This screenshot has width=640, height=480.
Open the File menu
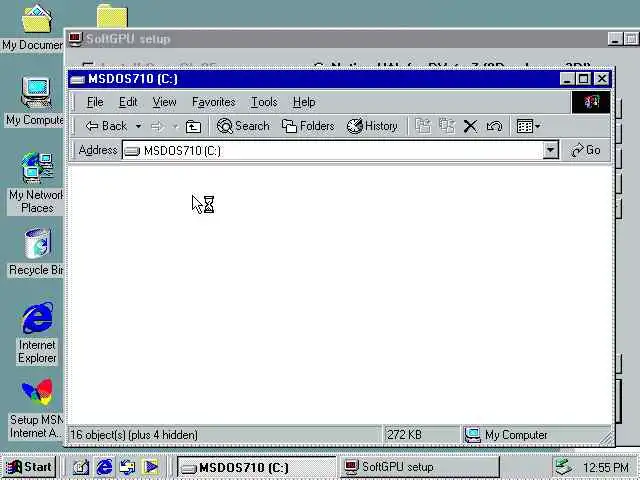(95, 102)
